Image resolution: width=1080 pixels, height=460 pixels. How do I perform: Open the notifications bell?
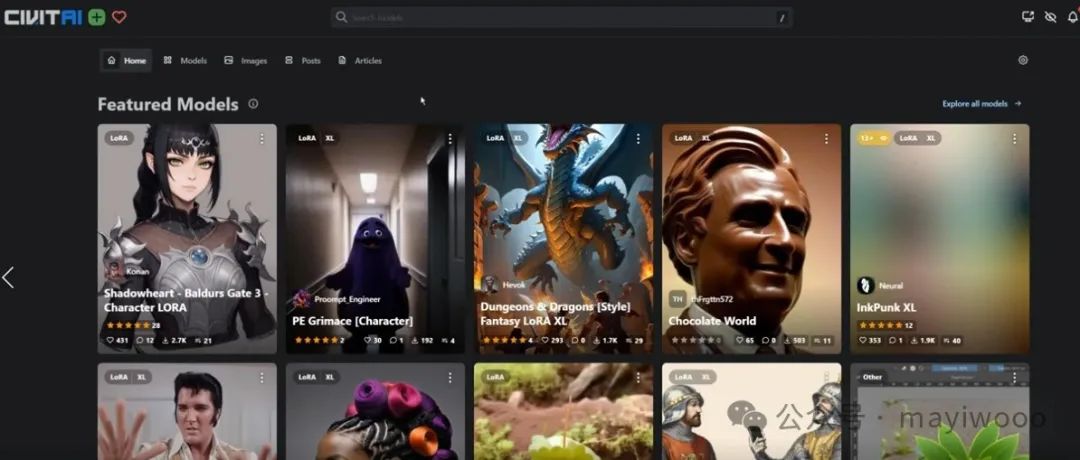(1072, 17)
